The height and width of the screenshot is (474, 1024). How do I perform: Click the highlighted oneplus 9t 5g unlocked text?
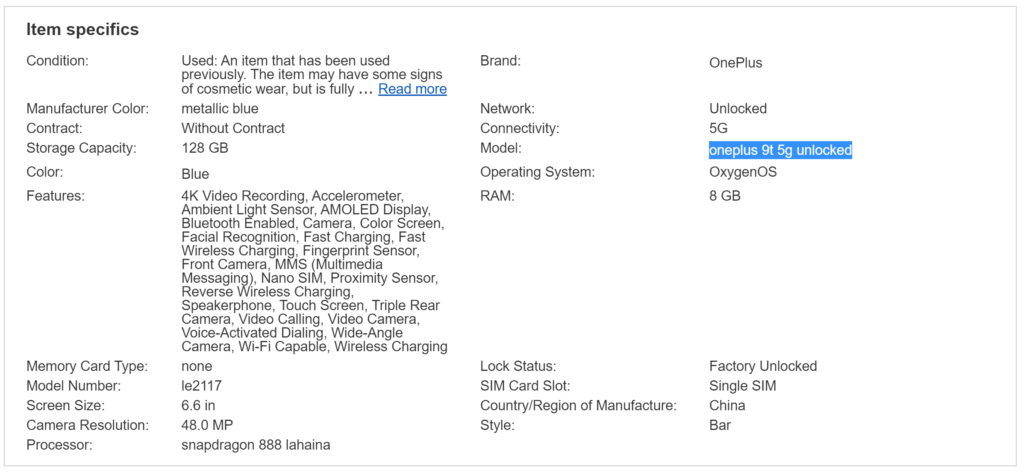pos(780,150)
